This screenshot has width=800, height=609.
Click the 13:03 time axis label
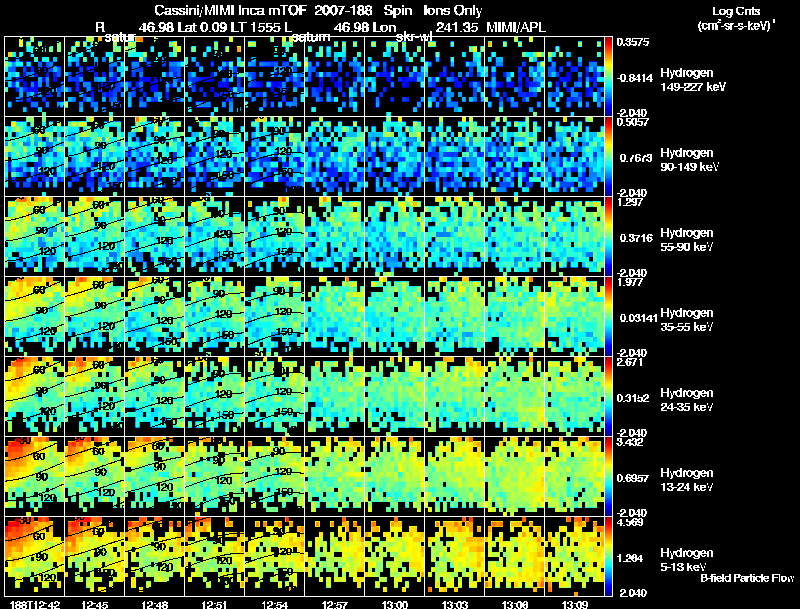(455, 604)
